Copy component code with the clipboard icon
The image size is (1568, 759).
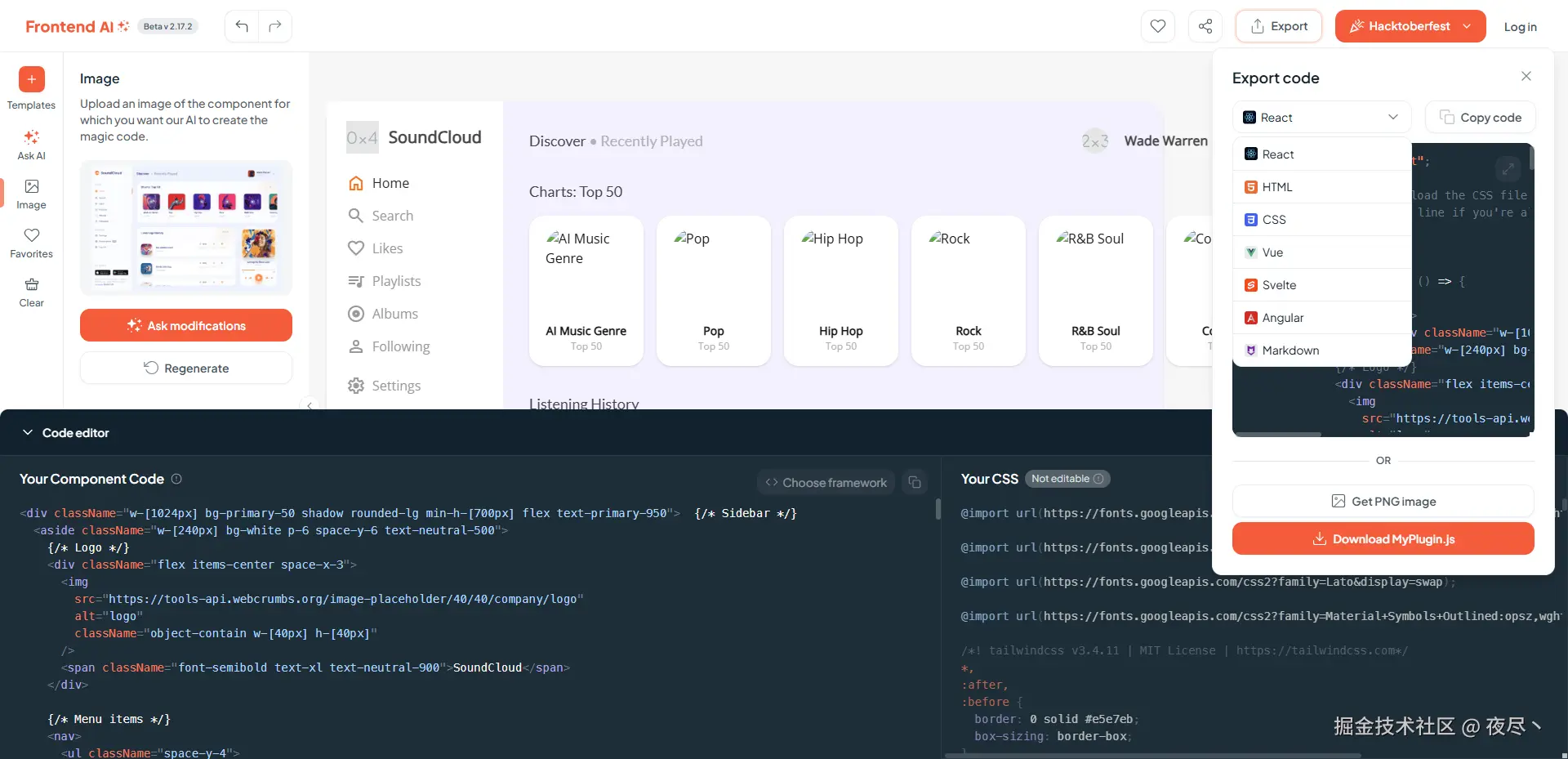point(915,483)
